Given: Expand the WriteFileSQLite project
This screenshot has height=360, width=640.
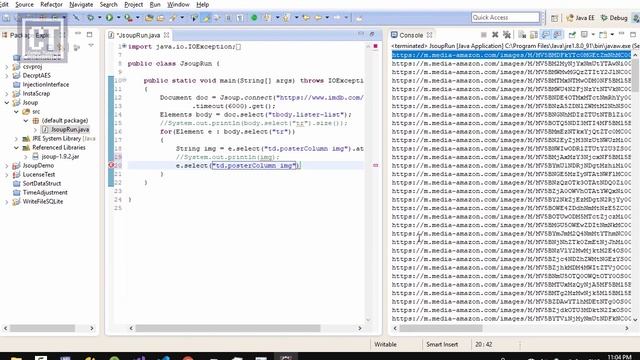Looking at the screenshot, I should [x=7, y=202].
